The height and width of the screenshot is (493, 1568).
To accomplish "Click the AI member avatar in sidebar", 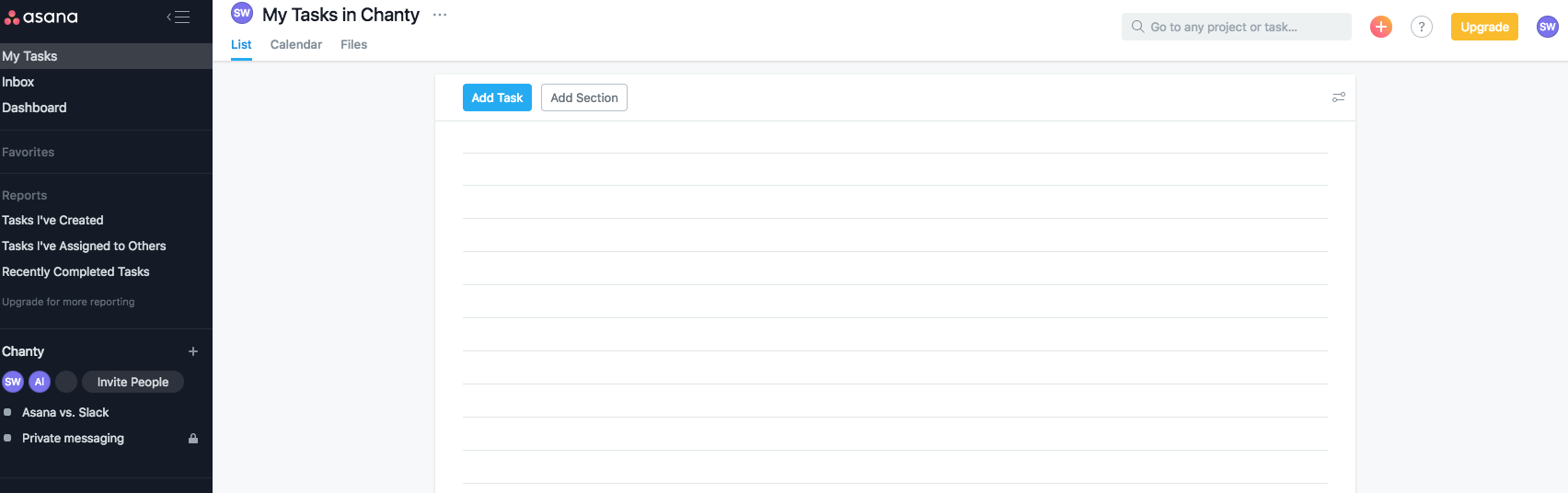I will pos(40,382).
